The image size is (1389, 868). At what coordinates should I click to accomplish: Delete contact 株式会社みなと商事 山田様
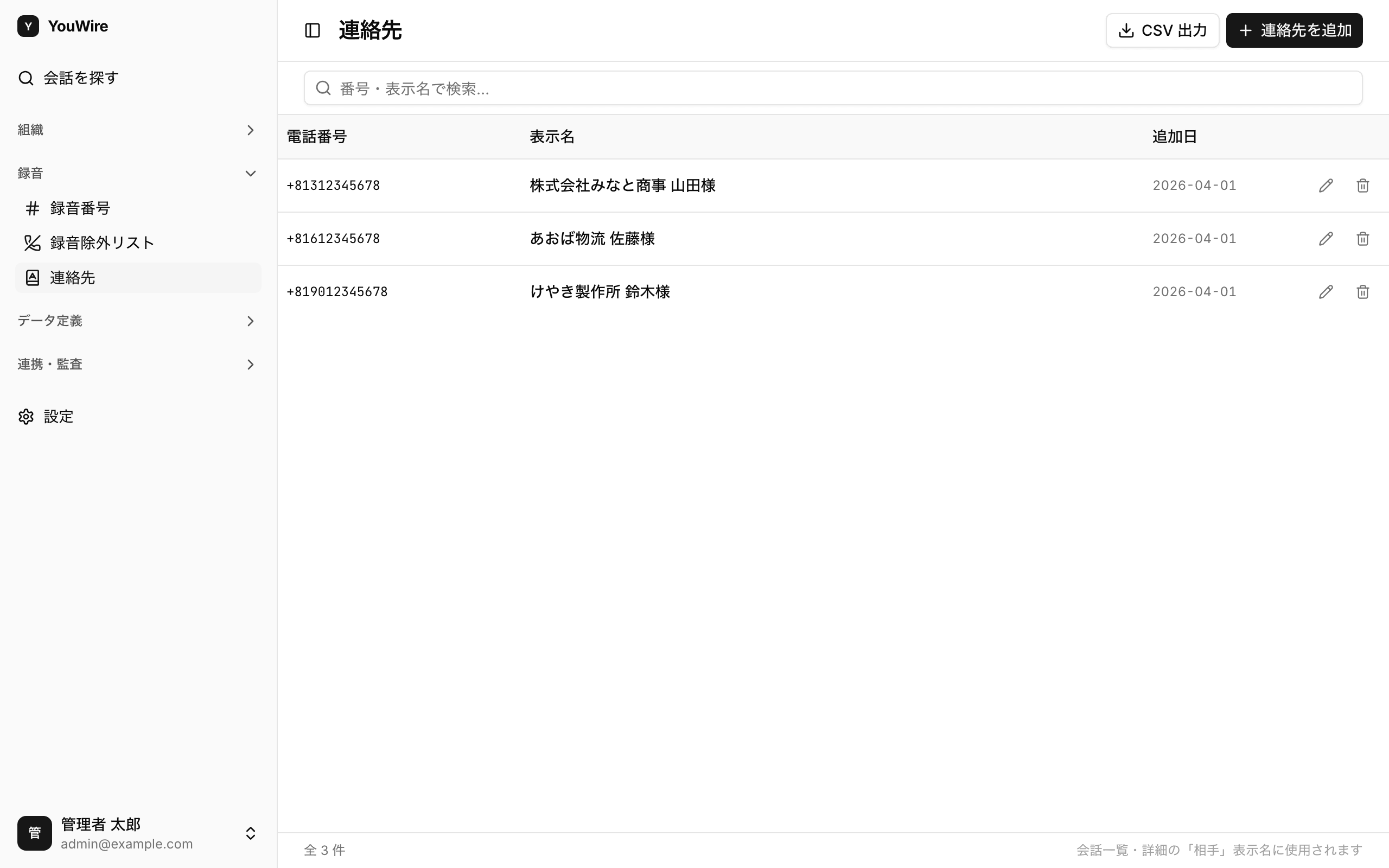1362,186
